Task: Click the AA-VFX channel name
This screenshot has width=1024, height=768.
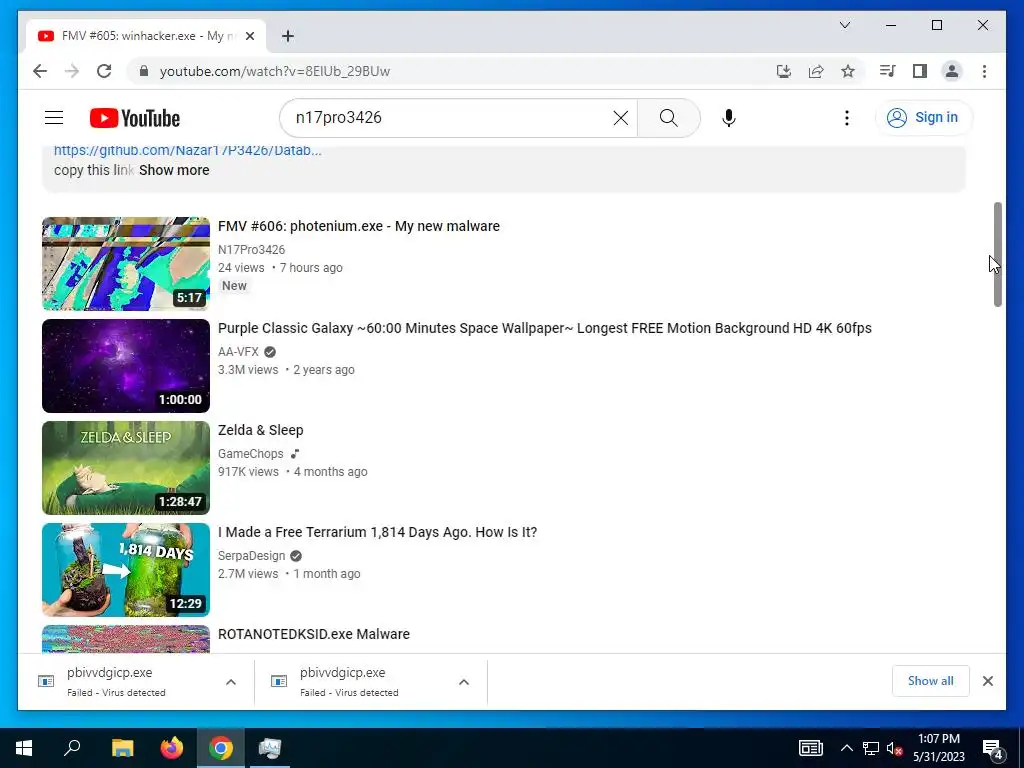Action: (238, 351)
